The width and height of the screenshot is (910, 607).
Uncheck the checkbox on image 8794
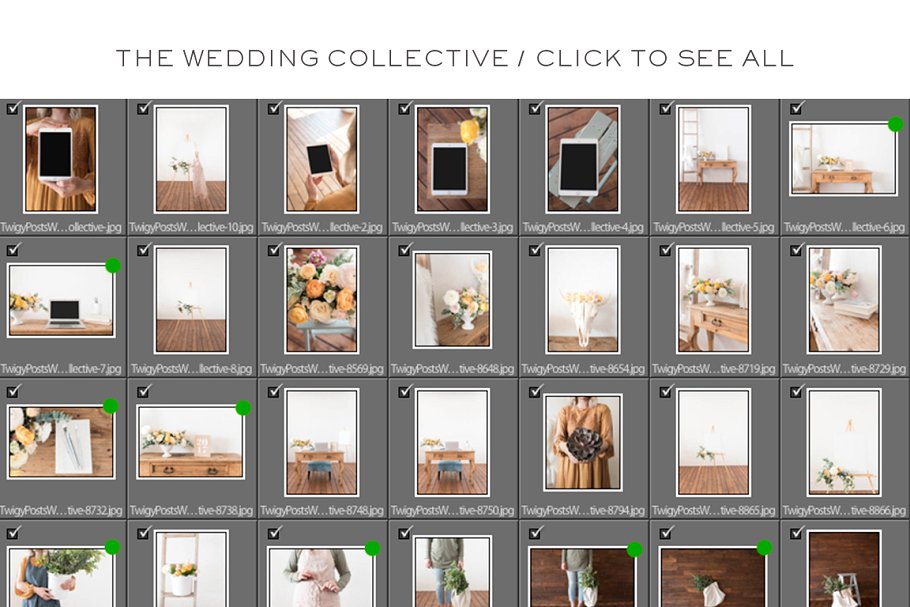[532, 394]
